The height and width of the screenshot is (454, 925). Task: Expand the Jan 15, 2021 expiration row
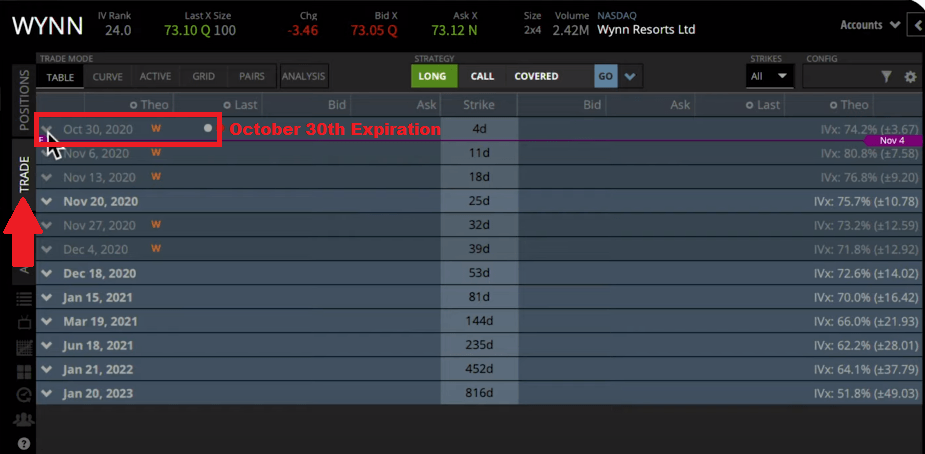point(47,298)
